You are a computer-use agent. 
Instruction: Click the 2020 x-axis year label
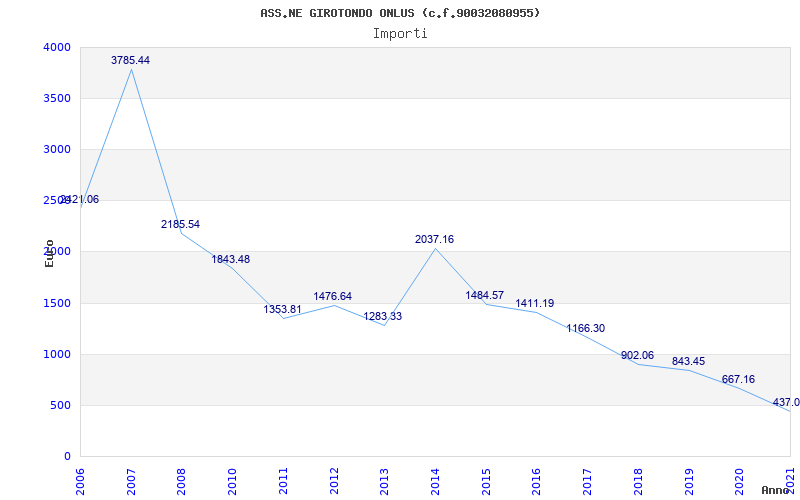[739, 481]
